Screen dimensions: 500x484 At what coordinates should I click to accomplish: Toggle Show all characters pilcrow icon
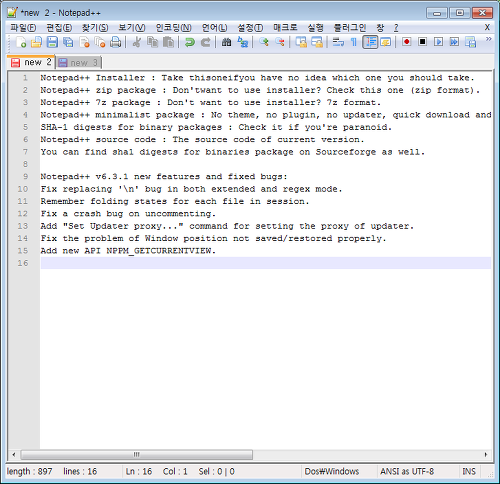click(x=354, y=42)
